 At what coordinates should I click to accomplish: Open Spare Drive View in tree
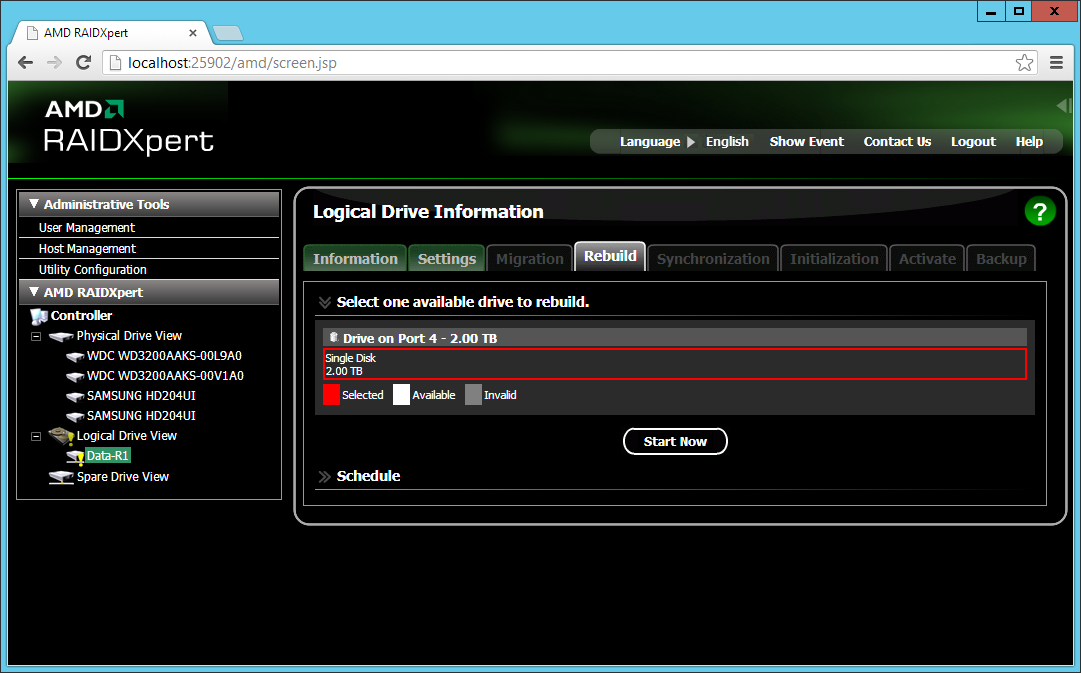[x=122, y=476]
